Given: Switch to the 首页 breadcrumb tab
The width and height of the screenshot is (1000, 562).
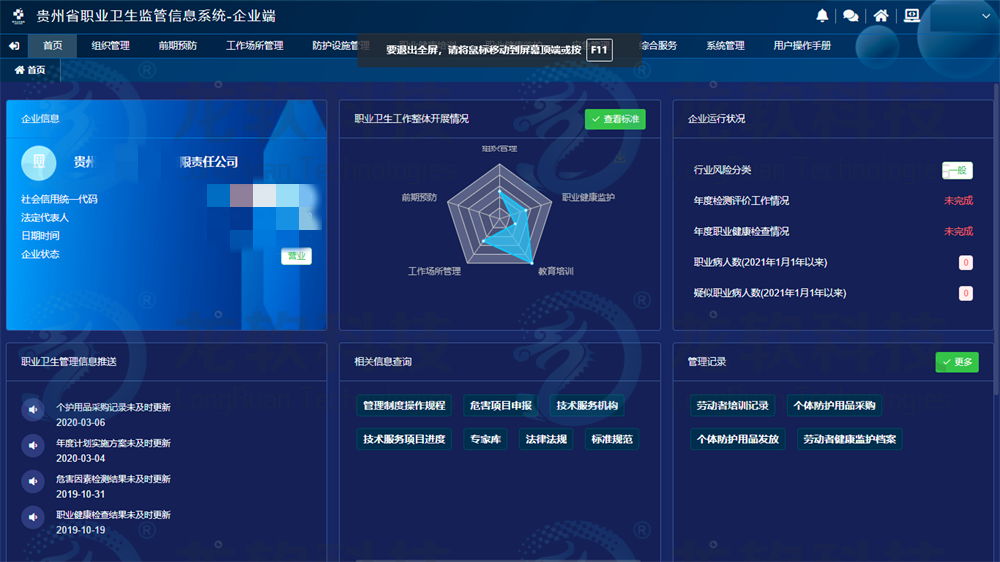Looking at the screenshot, I should 30,70.
